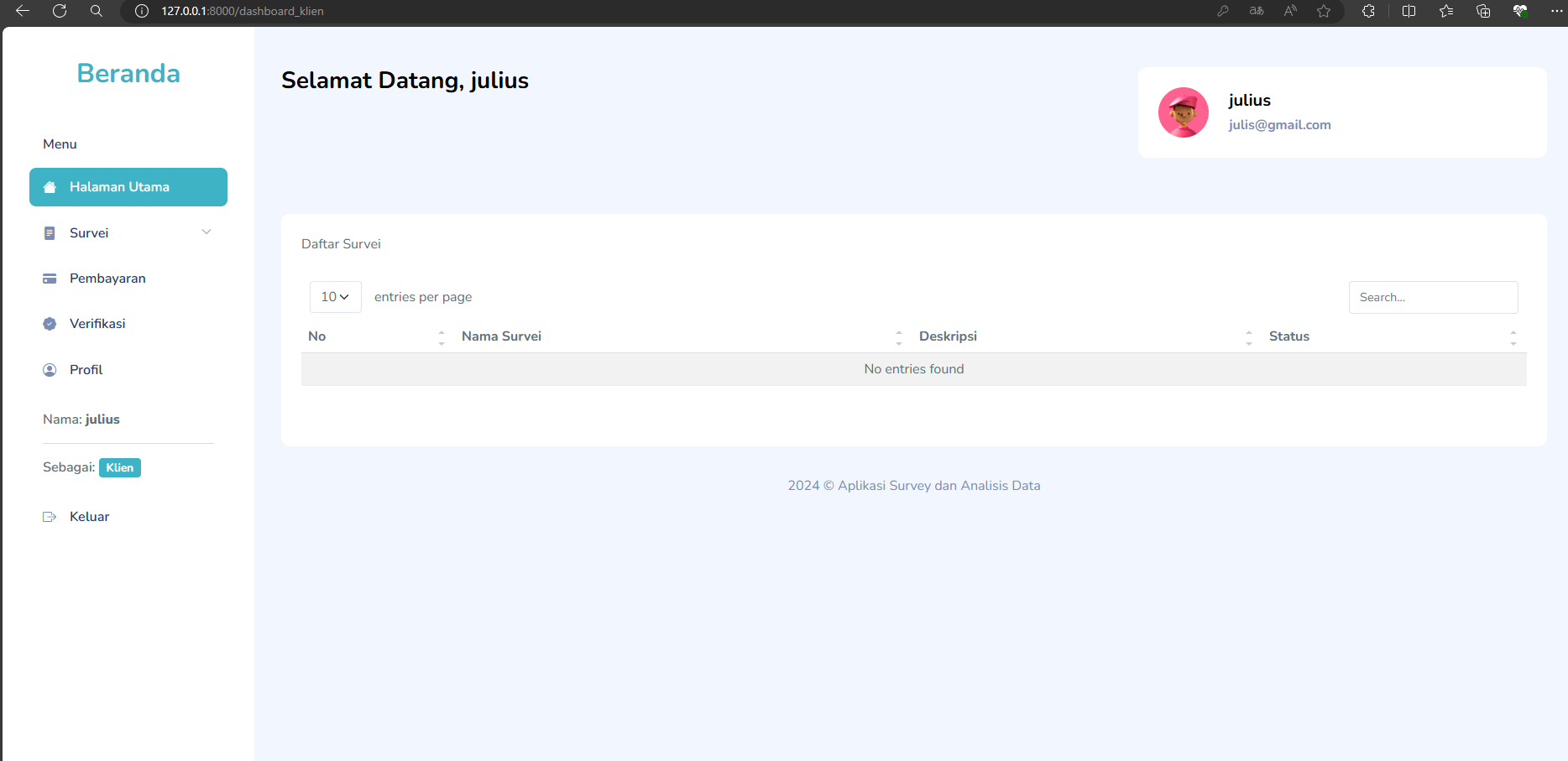The image size is (1568, 761).
Task: Click the Keluar logout icon
Action: (x=50, y=517)
